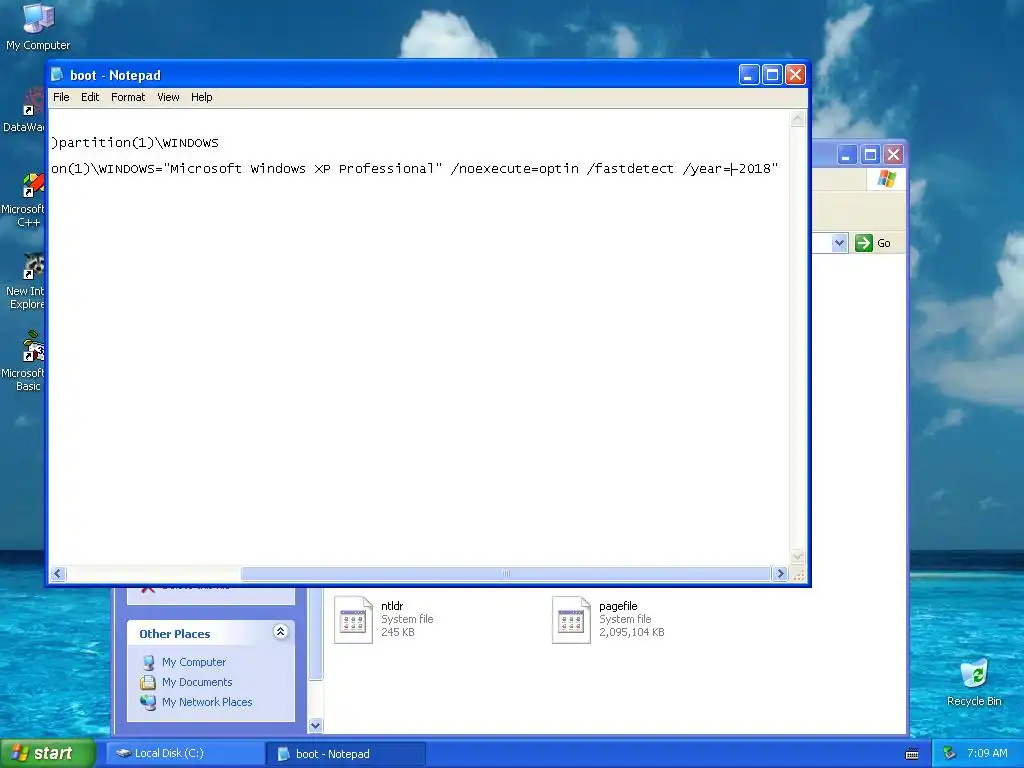
Task: Maximize the Local Disk Explorer window
Action: [870, 155]
